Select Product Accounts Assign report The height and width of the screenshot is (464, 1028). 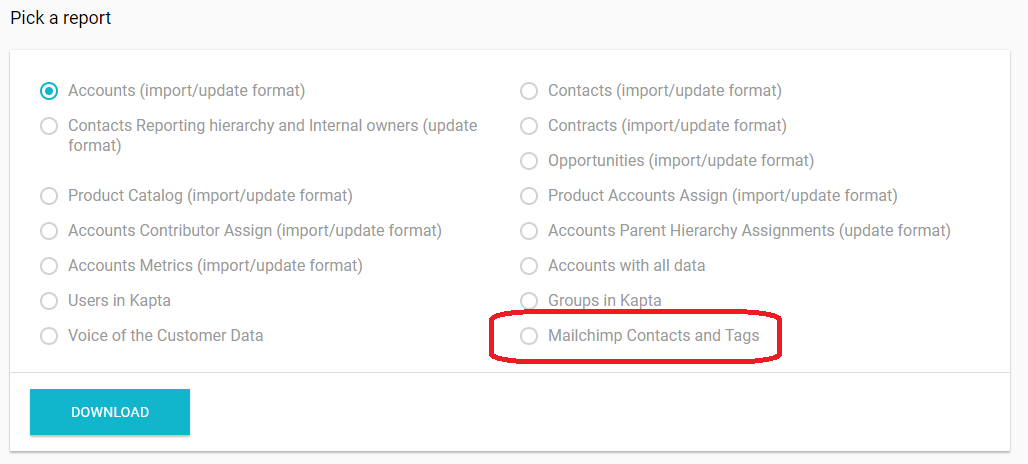[x=529, y=196]
